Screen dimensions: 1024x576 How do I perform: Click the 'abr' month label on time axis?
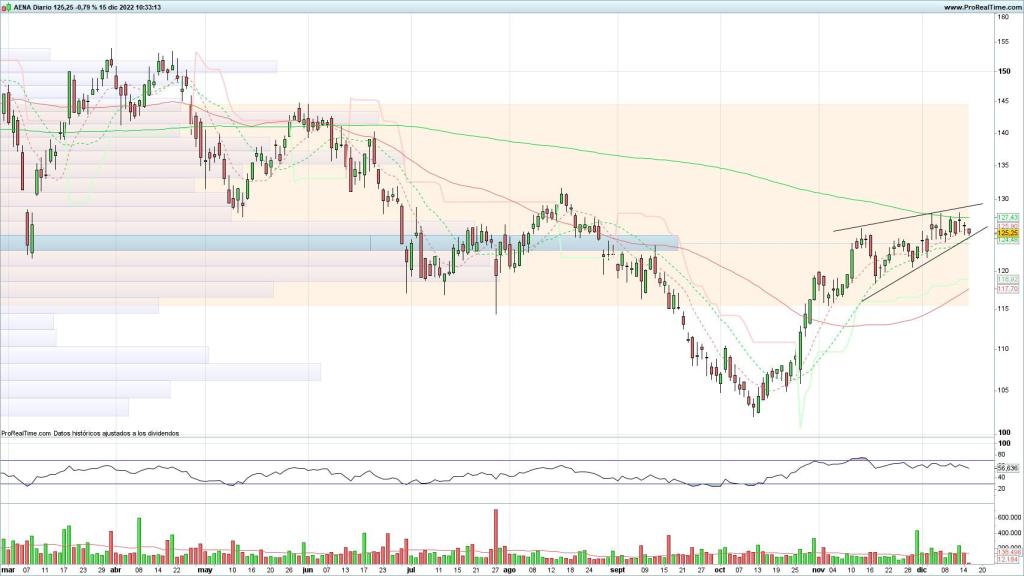click(x=115, y=569)
